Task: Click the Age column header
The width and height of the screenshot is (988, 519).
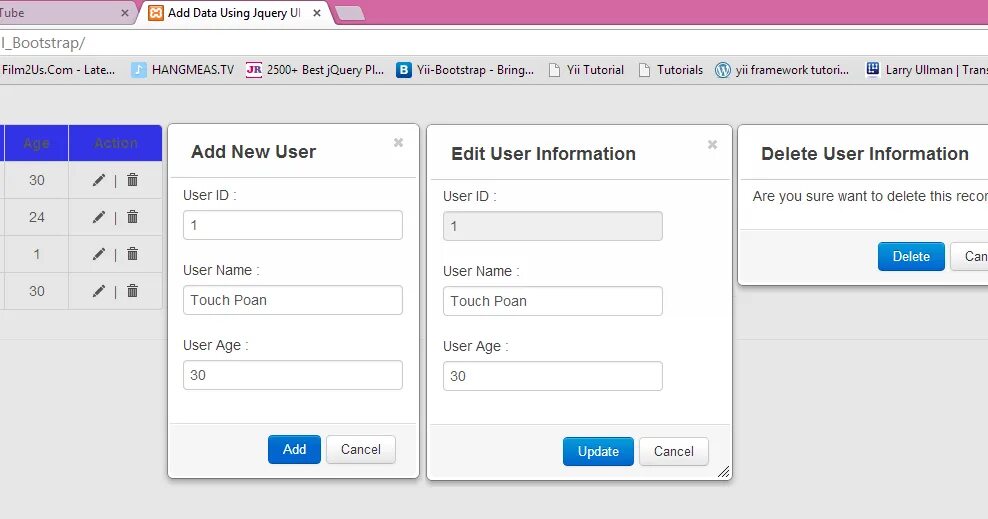Action: point(37,143)
